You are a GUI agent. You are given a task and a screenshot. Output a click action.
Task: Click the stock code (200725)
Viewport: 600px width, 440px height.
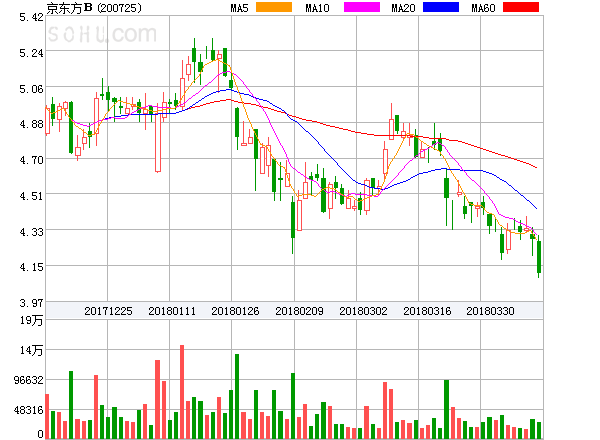[x=119, y=8]
